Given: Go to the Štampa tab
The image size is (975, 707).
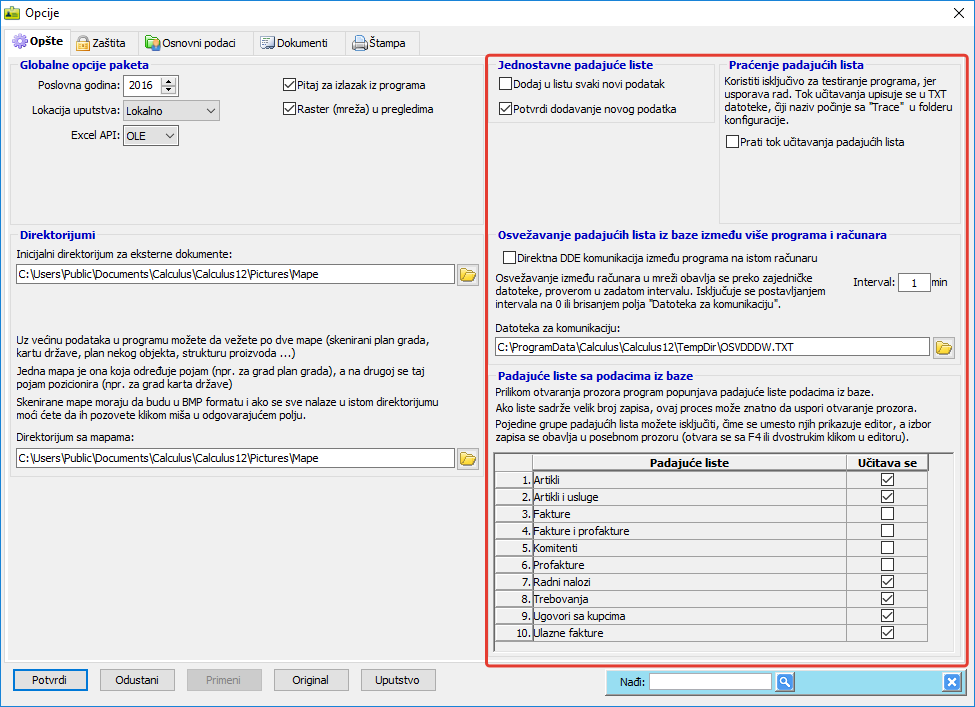Looking at the screenshot, I should point(382,43).
